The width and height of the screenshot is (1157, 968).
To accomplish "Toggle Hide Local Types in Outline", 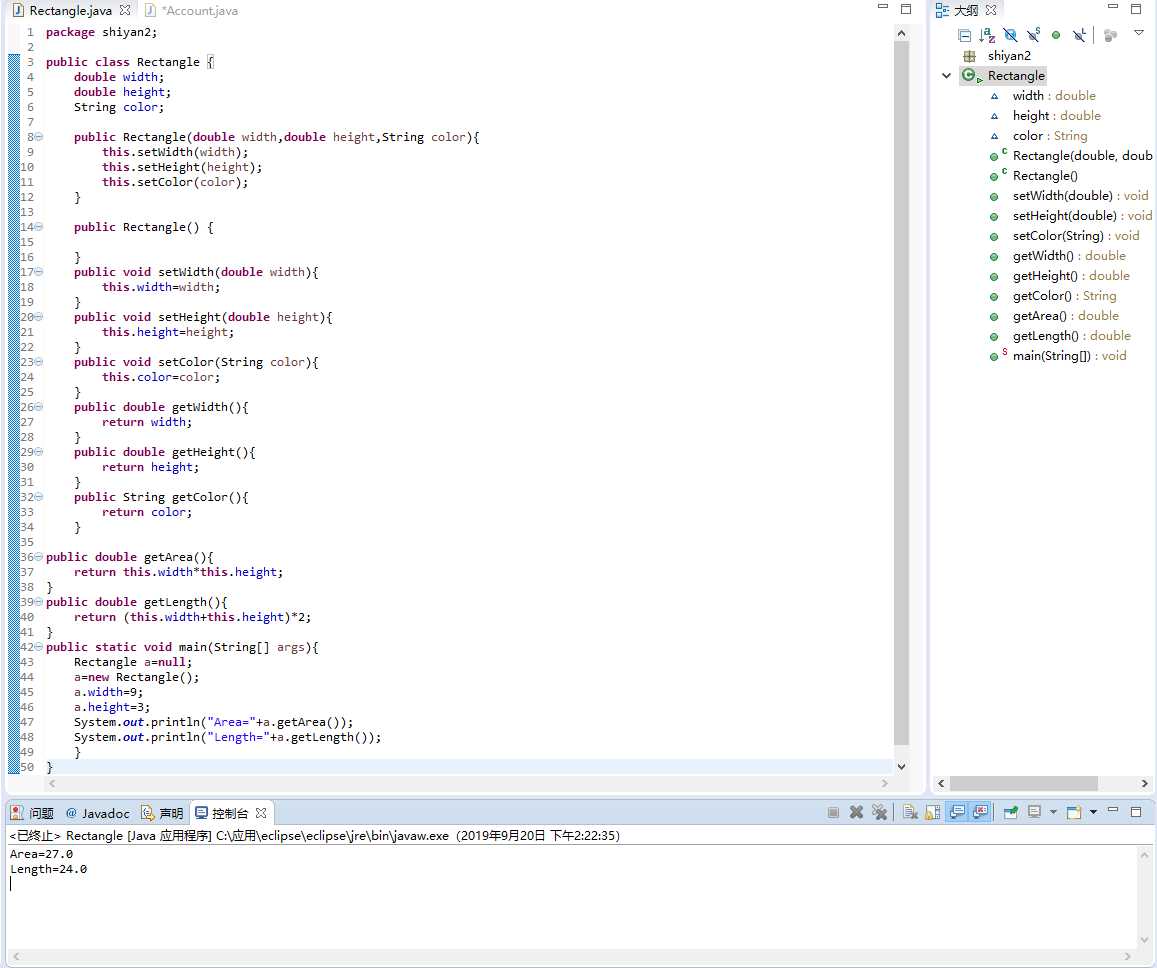I will tap(1079, 35).
